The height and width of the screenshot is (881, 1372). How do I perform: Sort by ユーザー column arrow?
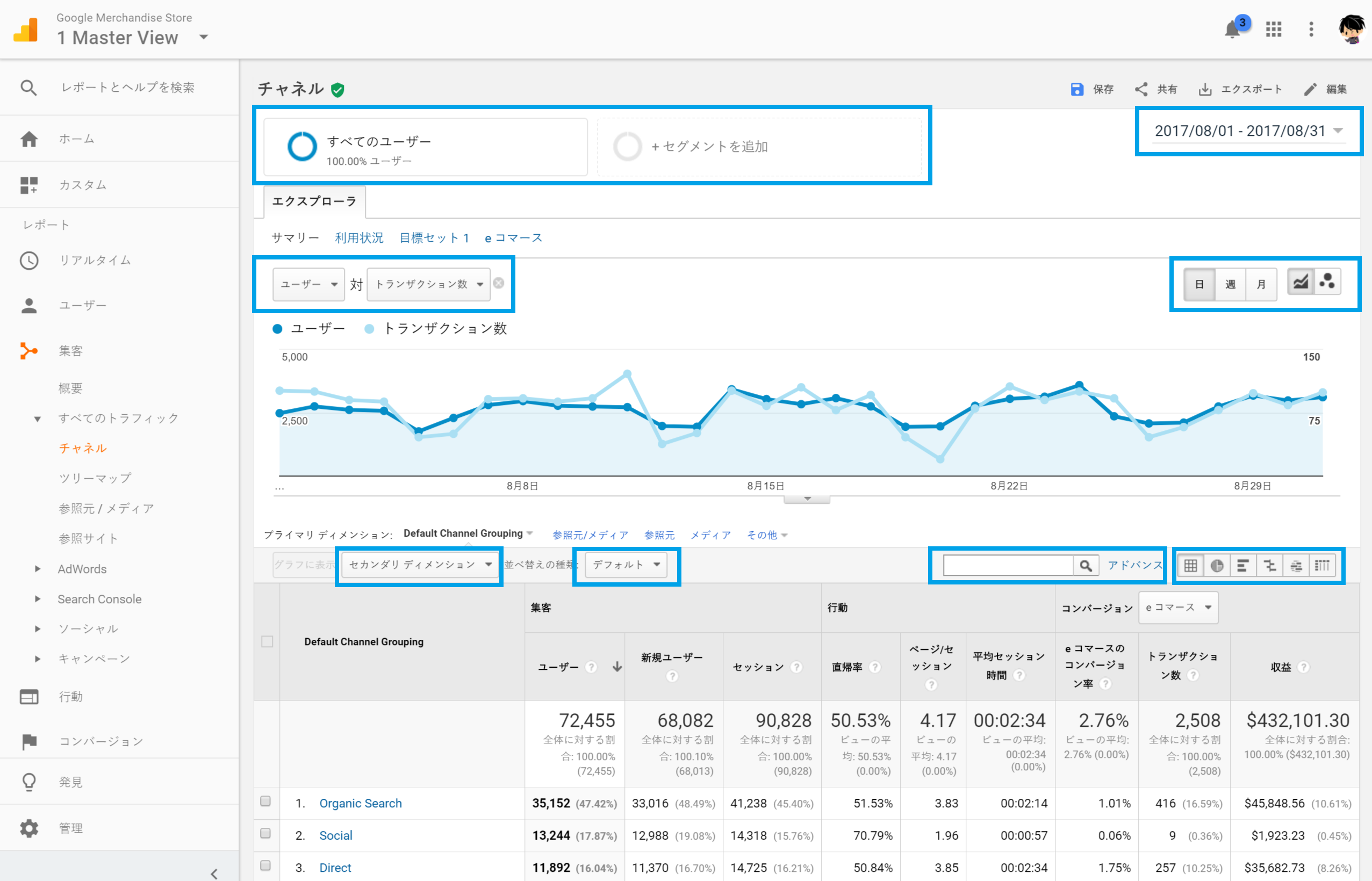[617, 667]
